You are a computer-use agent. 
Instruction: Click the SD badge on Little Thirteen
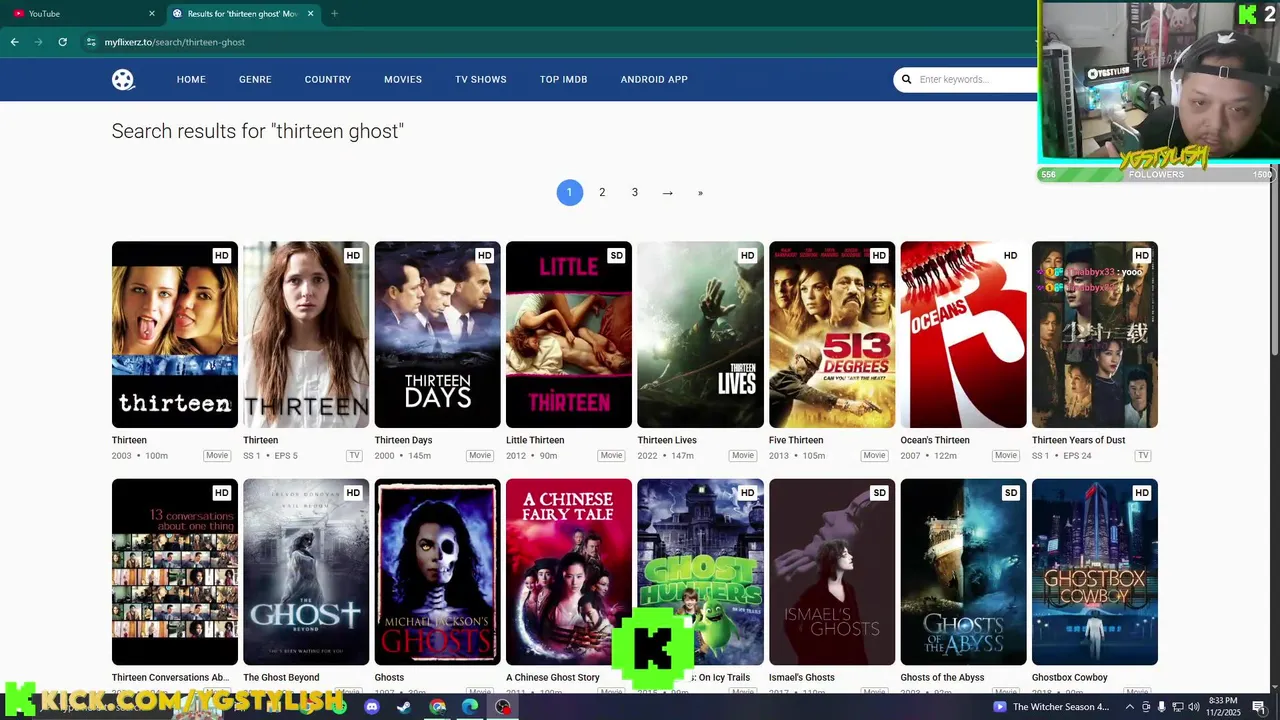tap(616, 256)
